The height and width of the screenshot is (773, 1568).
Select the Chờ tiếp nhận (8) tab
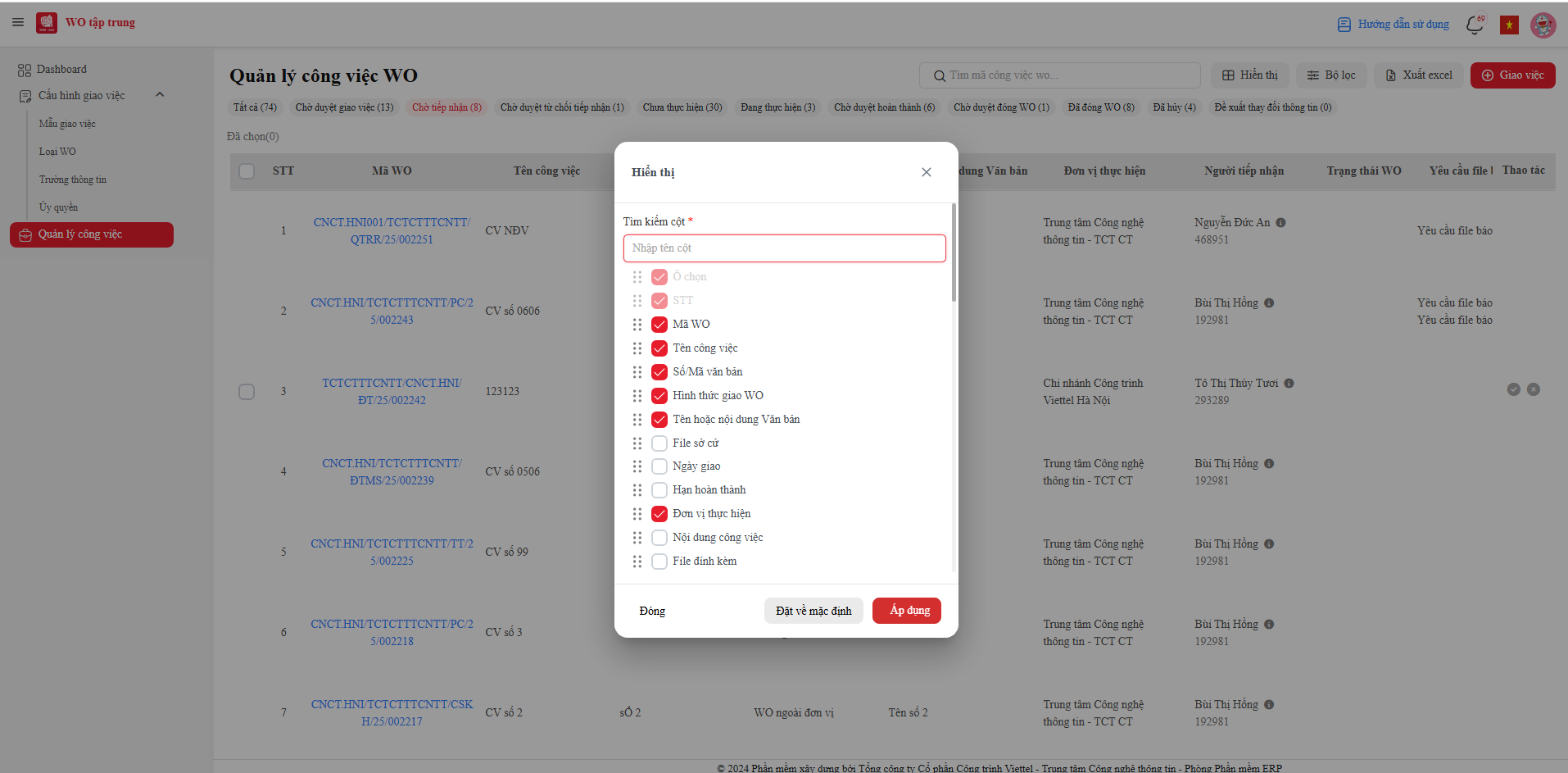pyautogui.click(x=446, y=107)
